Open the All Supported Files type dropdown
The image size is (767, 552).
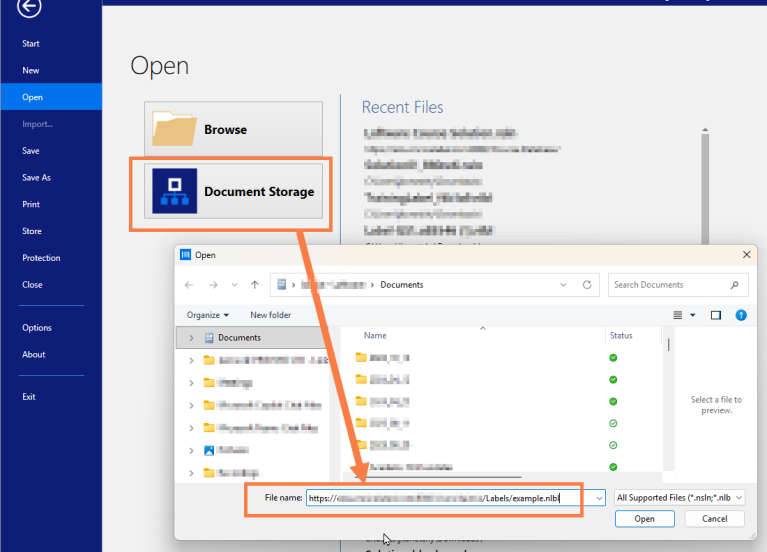[x=679, y=498]
